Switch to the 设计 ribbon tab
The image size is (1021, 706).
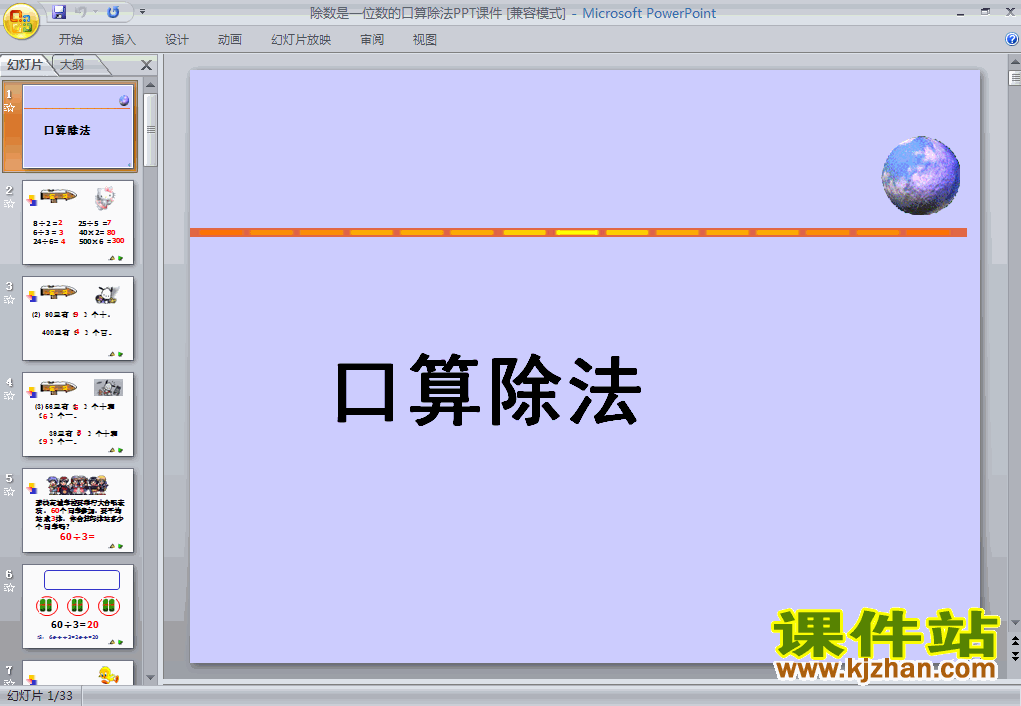[x=176, y=40]
